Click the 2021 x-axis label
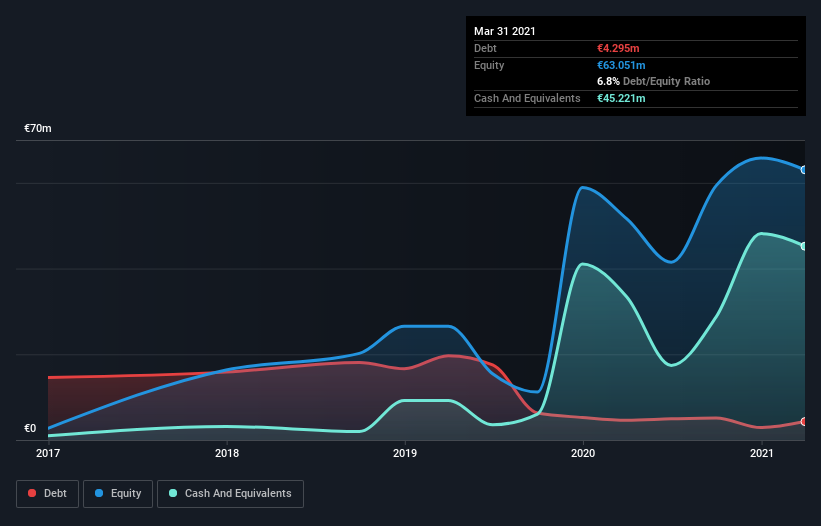 click(x=761, y=453)
